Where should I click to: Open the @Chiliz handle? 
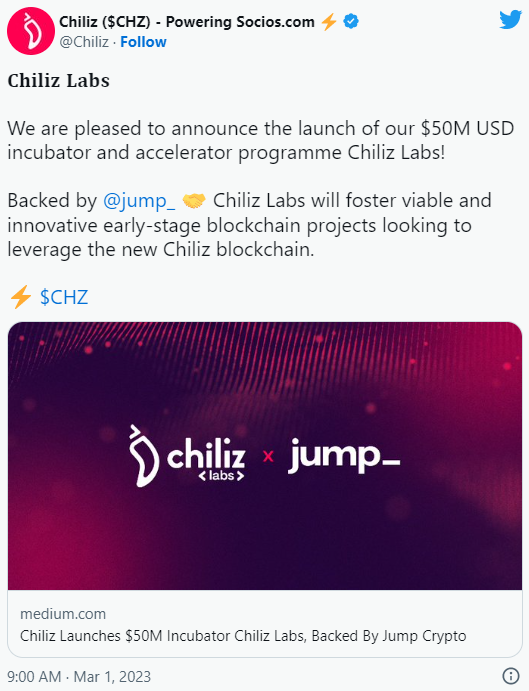coord(84,42)
